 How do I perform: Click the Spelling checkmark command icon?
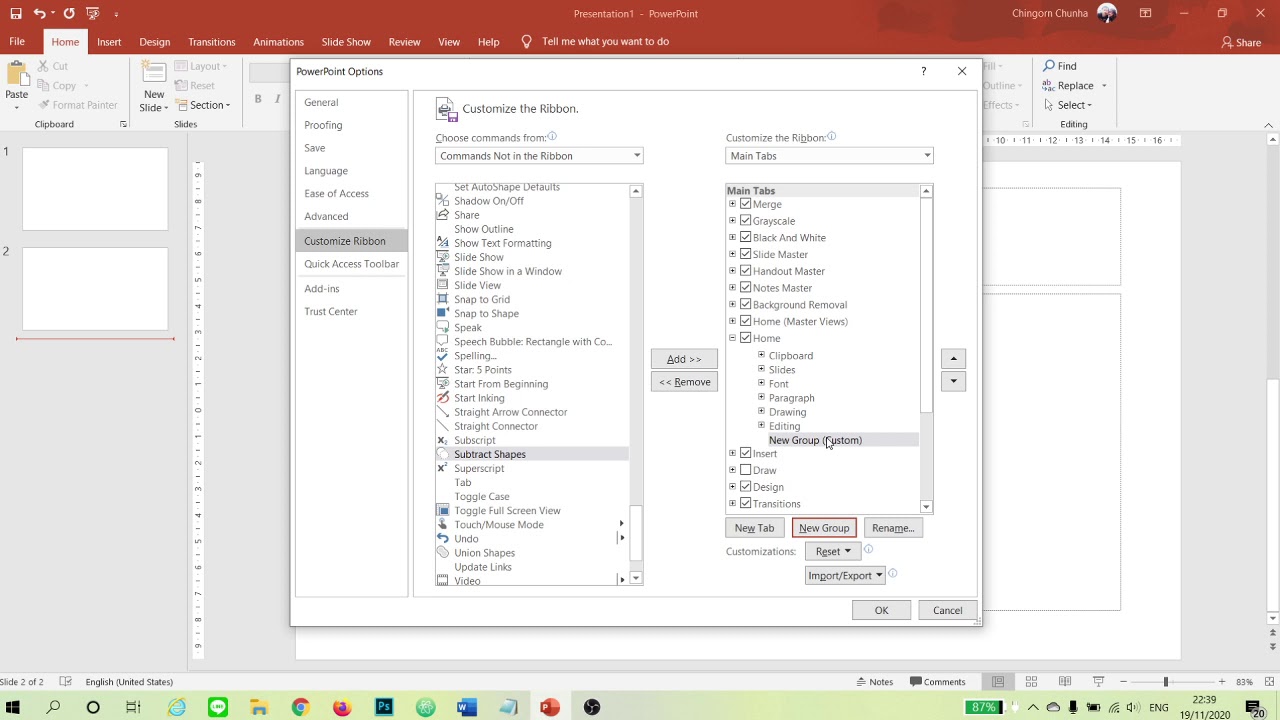point(443,355)
